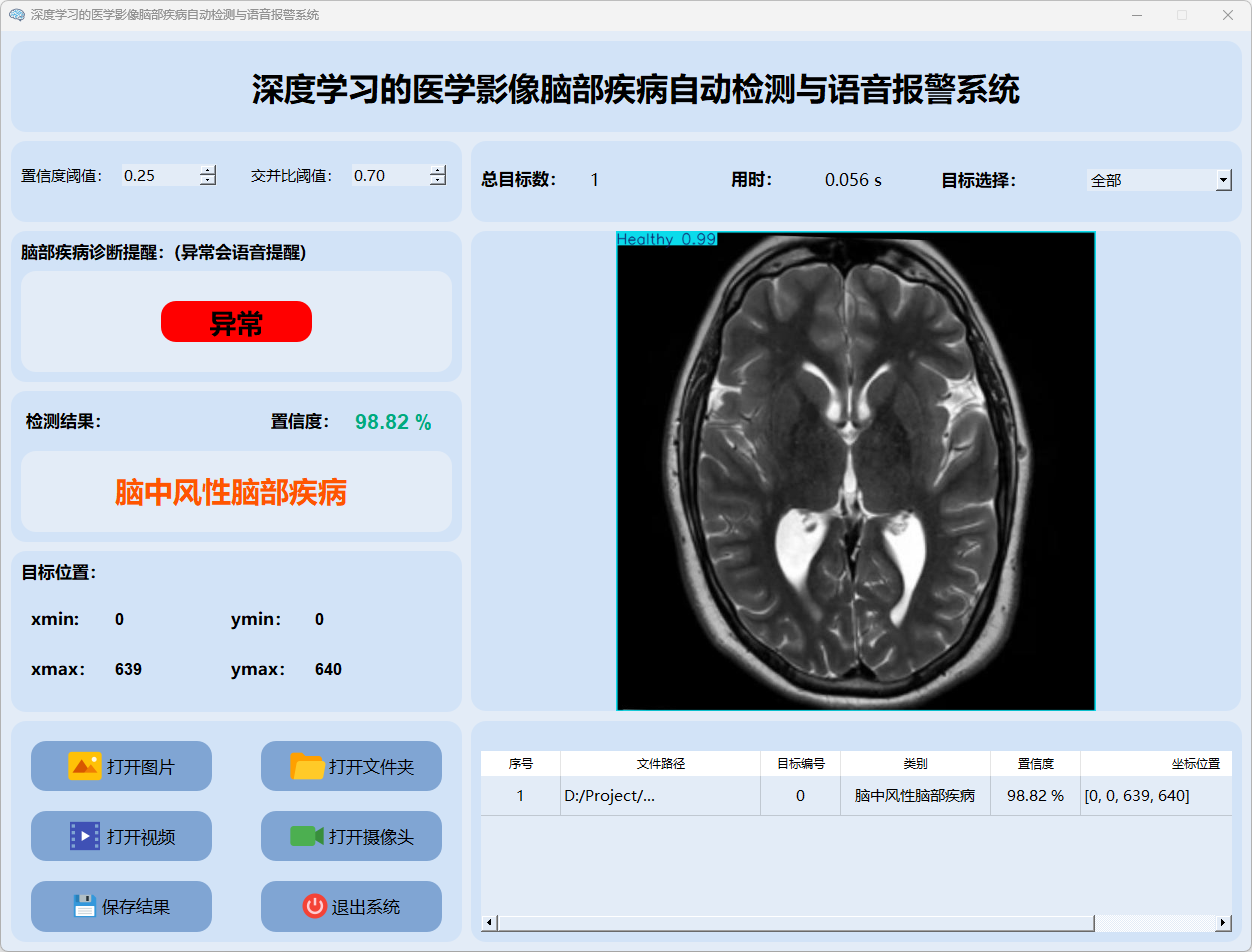Click the scrollbar left arrow under table
The image size is (1252, 952).
click(x=489, y=923)
